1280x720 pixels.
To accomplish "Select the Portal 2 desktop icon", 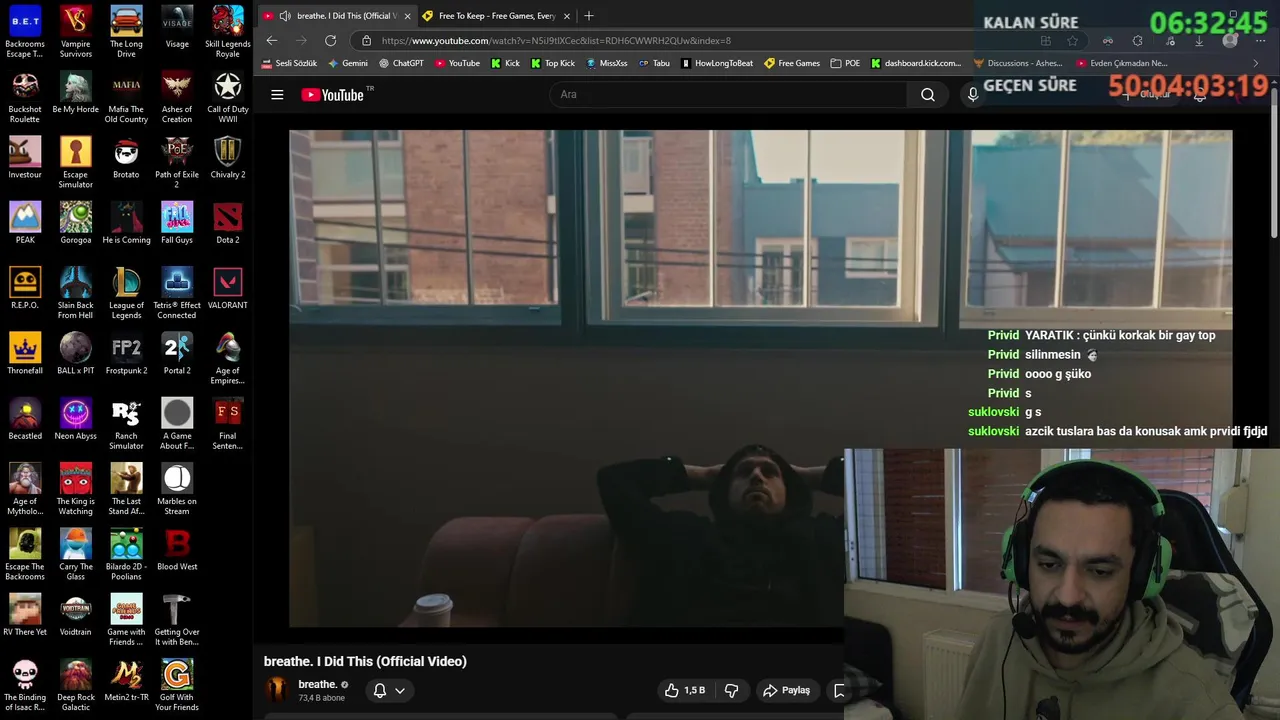I will (177, 353).
